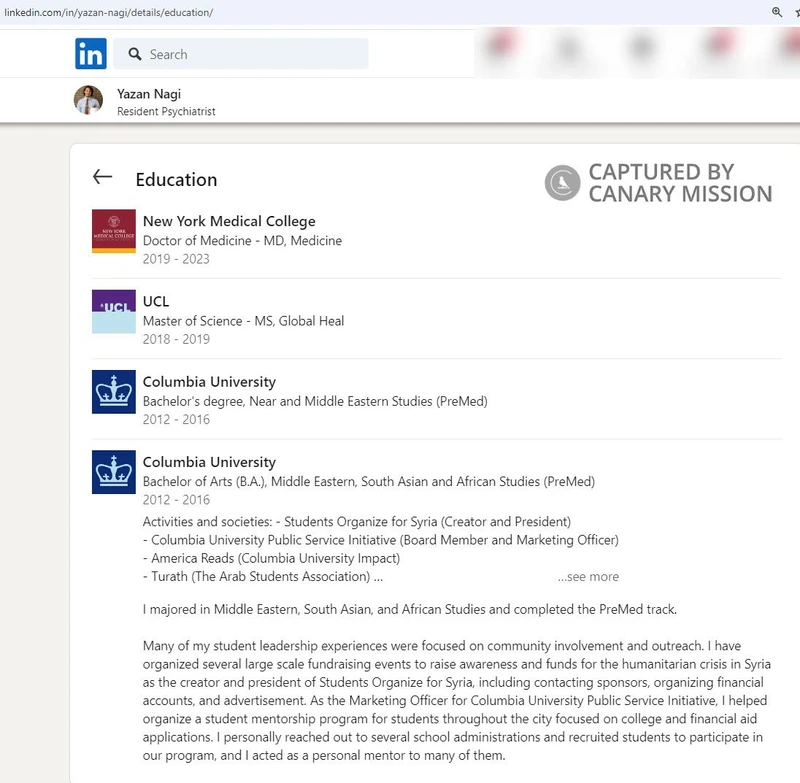Click the back arrow next to Education heading
Screen dimensions: 800x783
point(101,177)
